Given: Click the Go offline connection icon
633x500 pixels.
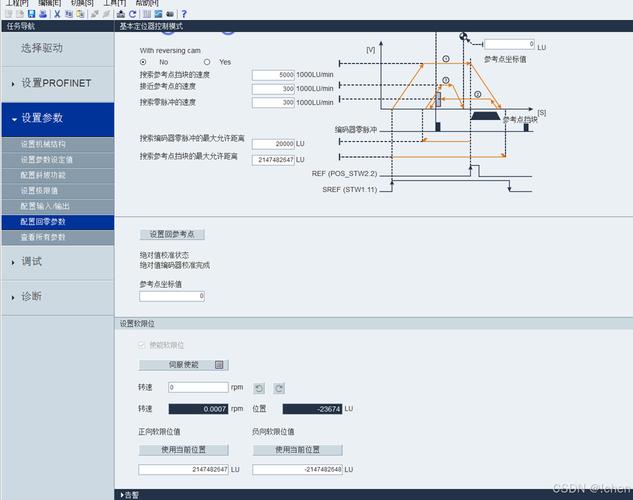Looking at the screenshot, I should [106, 14].
